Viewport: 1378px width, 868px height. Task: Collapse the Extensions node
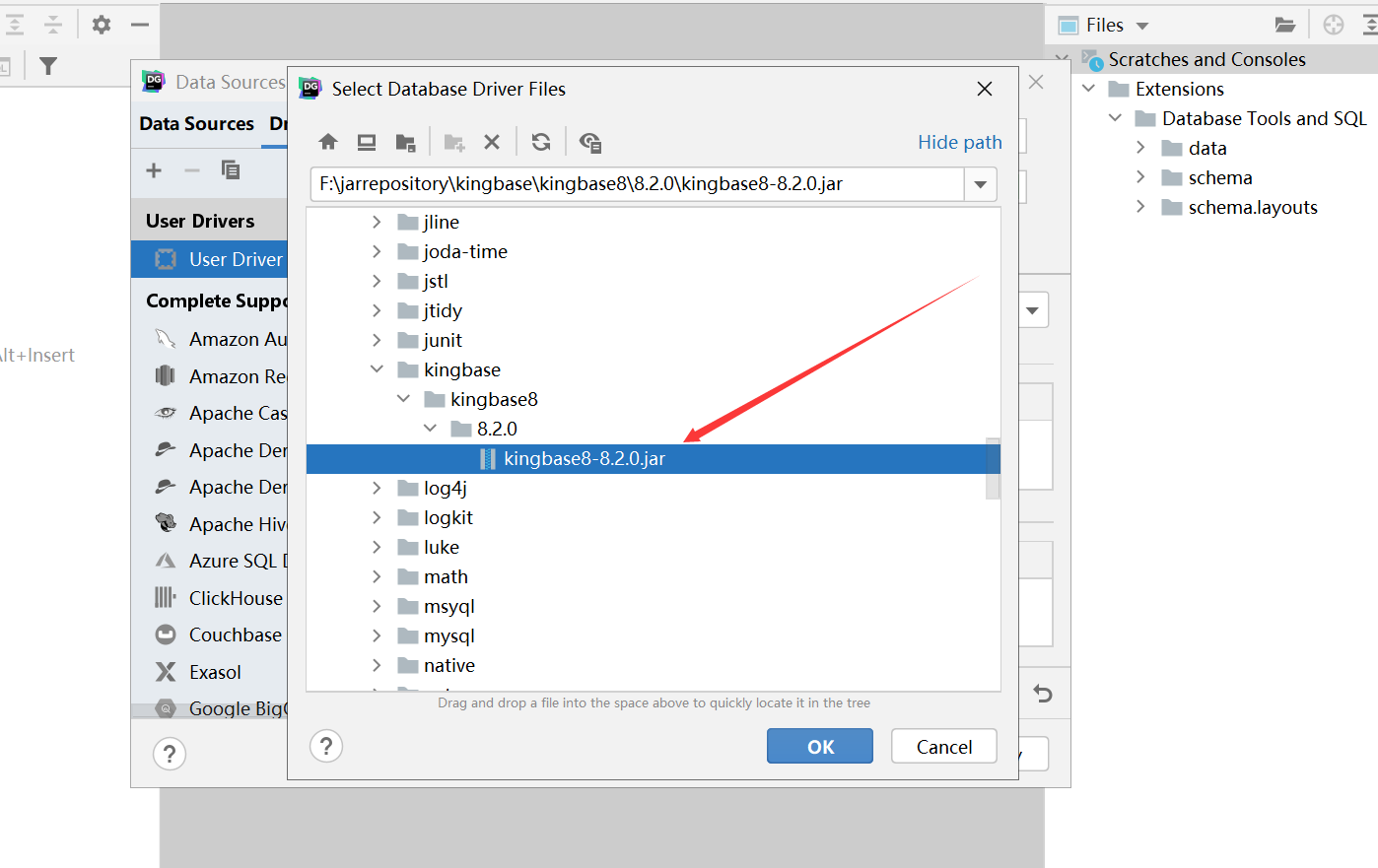1089,89
